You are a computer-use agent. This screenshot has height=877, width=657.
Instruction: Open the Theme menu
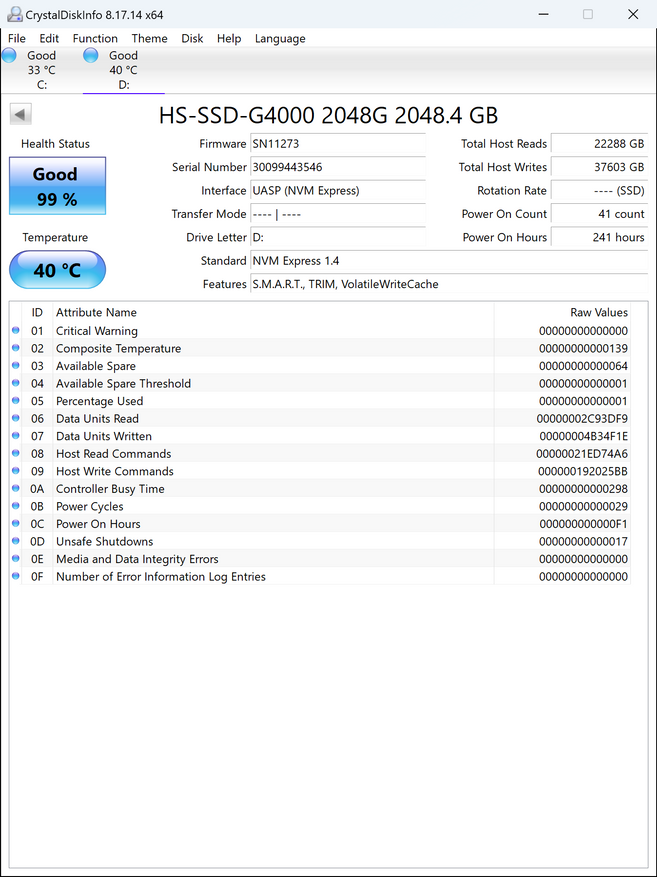click(x=149, y=39)
